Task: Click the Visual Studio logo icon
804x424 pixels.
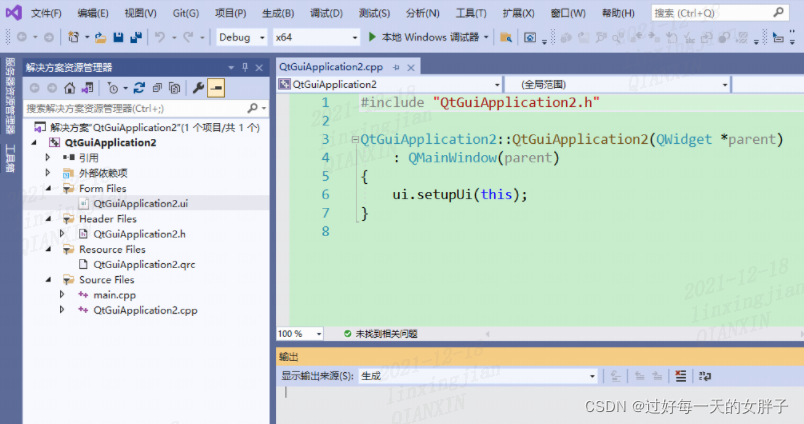Action: pos(13,12)
